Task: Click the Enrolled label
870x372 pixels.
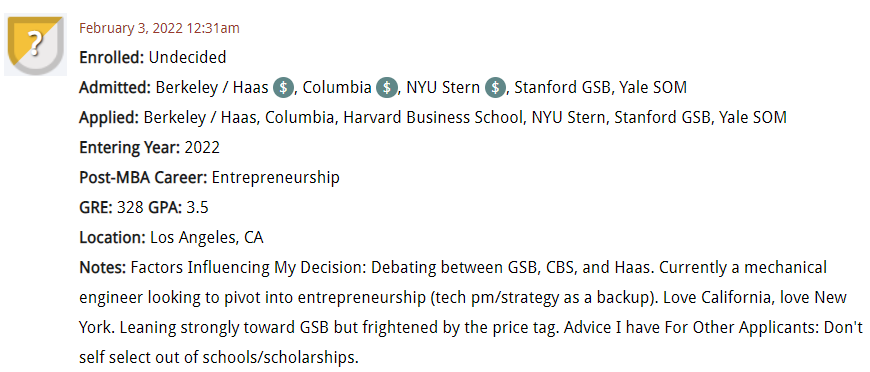Action: [x=112, y=57]
